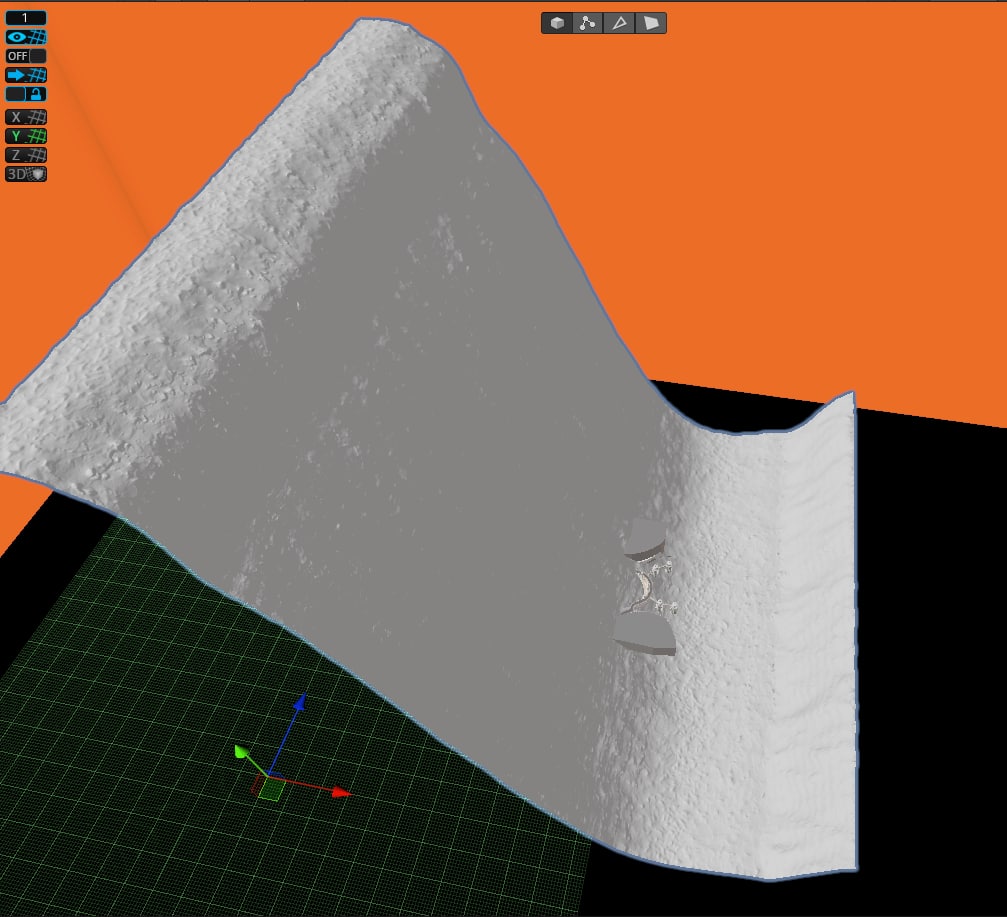Switch to face selection mode icon

click(651, 23)
